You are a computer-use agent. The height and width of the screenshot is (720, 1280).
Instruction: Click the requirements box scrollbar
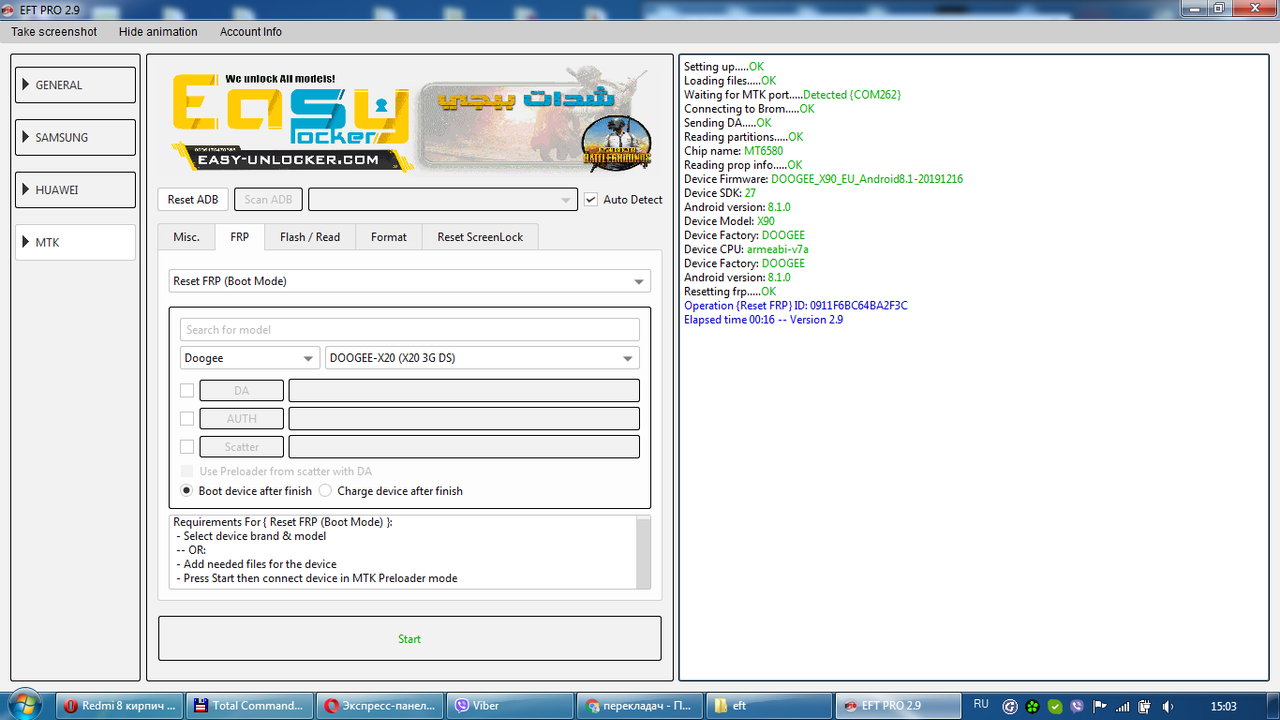tap(643, 553)
